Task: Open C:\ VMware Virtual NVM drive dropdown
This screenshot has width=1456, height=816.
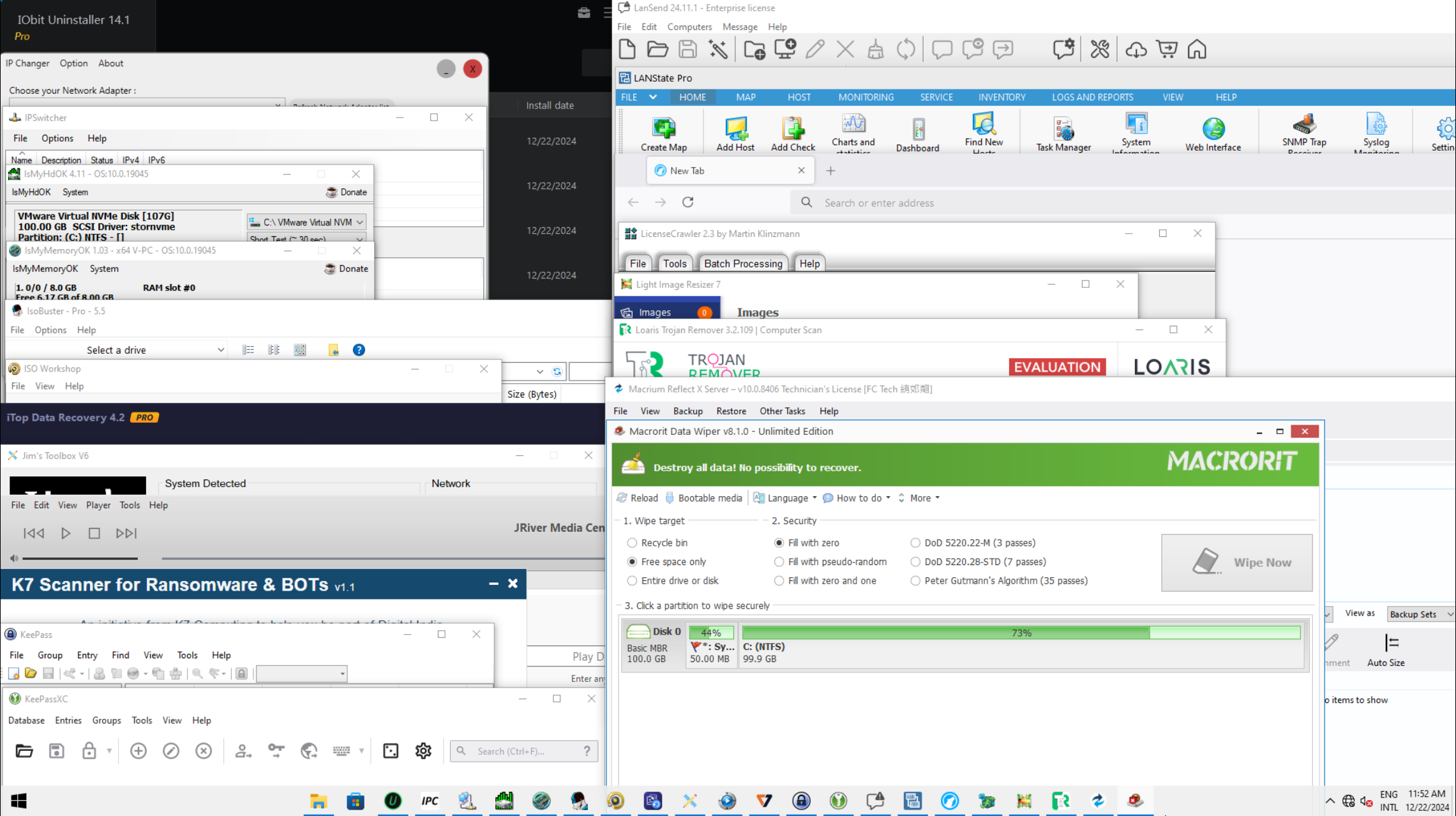Action: [x=306, y=222]
